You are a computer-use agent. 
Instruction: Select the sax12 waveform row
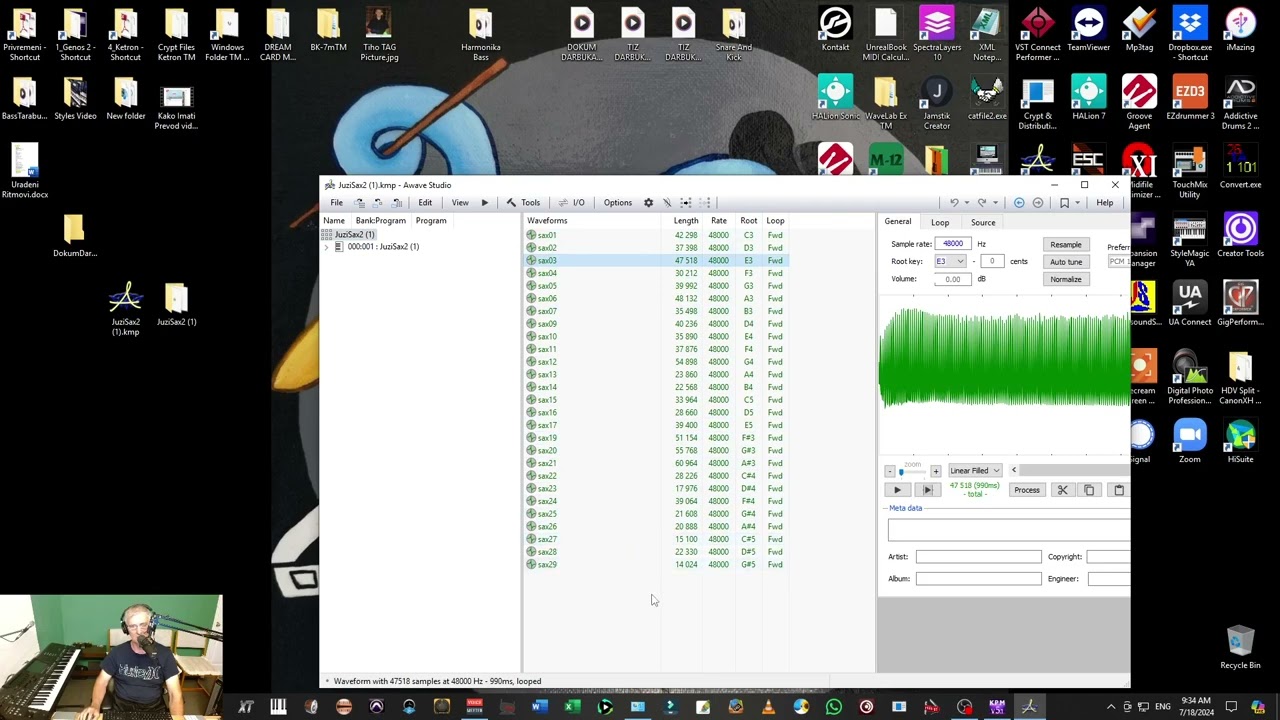[x=657, y=362]
